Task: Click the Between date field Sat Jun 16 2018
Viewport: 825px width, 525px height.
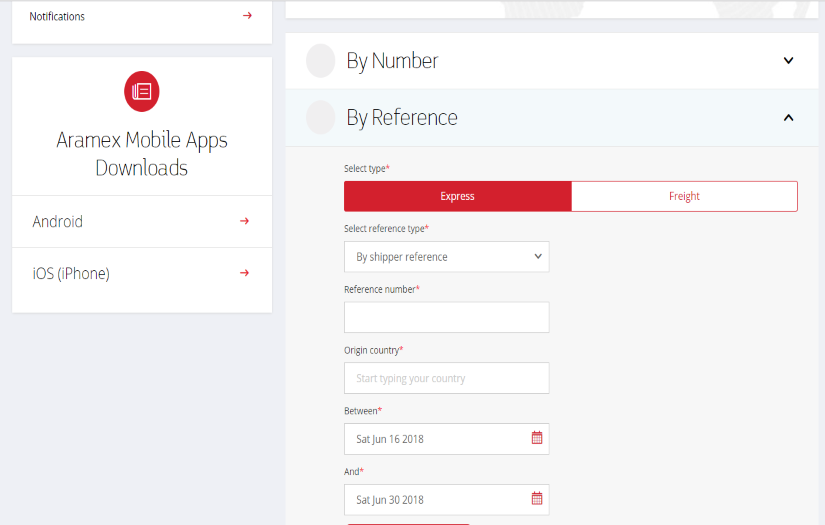Action: 447,439
